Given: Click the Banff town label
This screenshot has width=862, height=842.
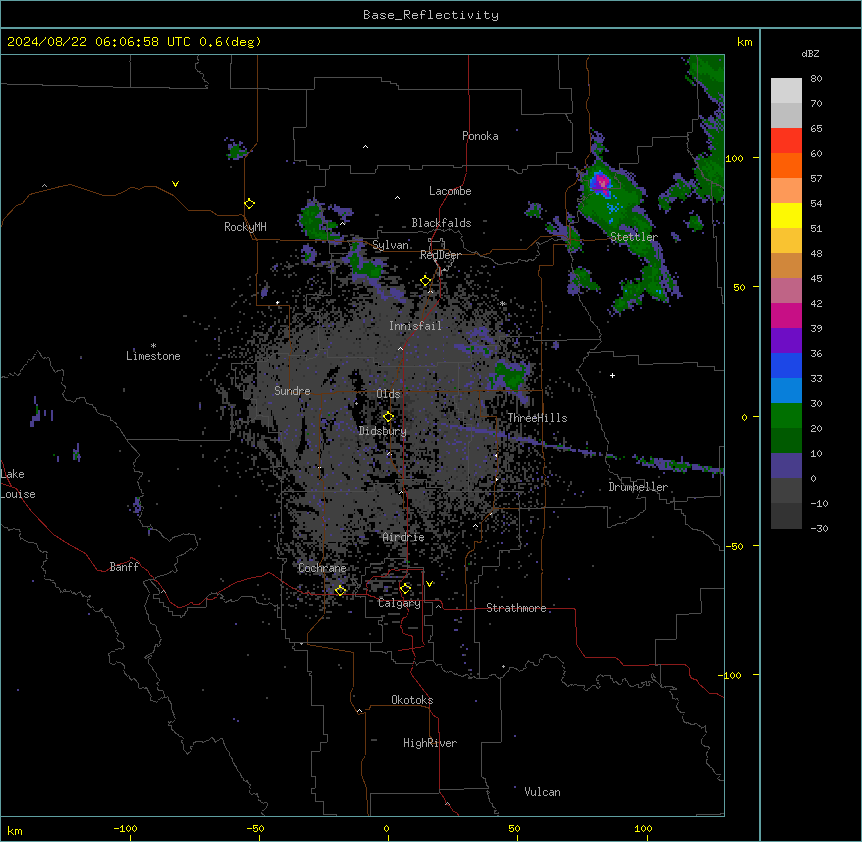Looking at the screenshot, I should point(124,567).
